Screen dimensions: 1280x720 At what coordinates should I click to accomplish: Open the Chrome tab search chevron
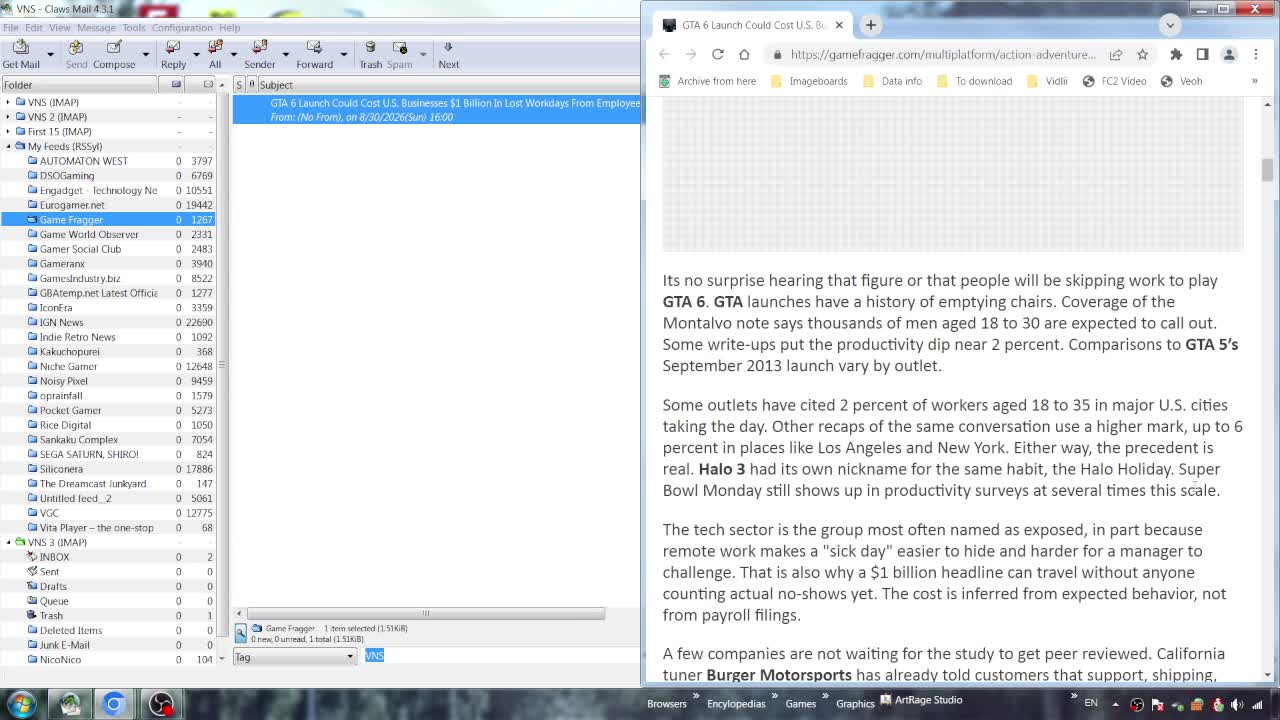1170,25
